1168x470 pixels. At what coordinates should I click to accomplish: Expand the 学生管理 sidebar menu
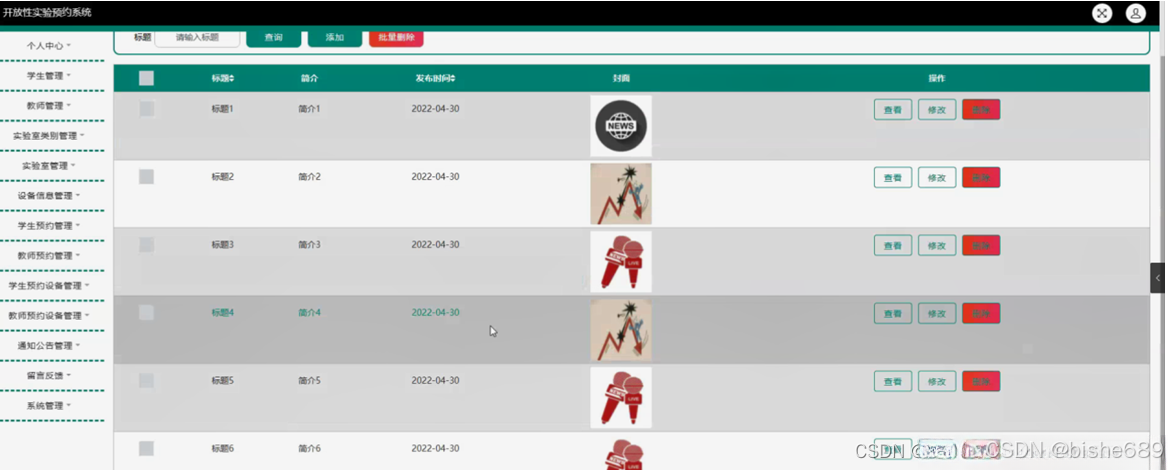(49, 75)
